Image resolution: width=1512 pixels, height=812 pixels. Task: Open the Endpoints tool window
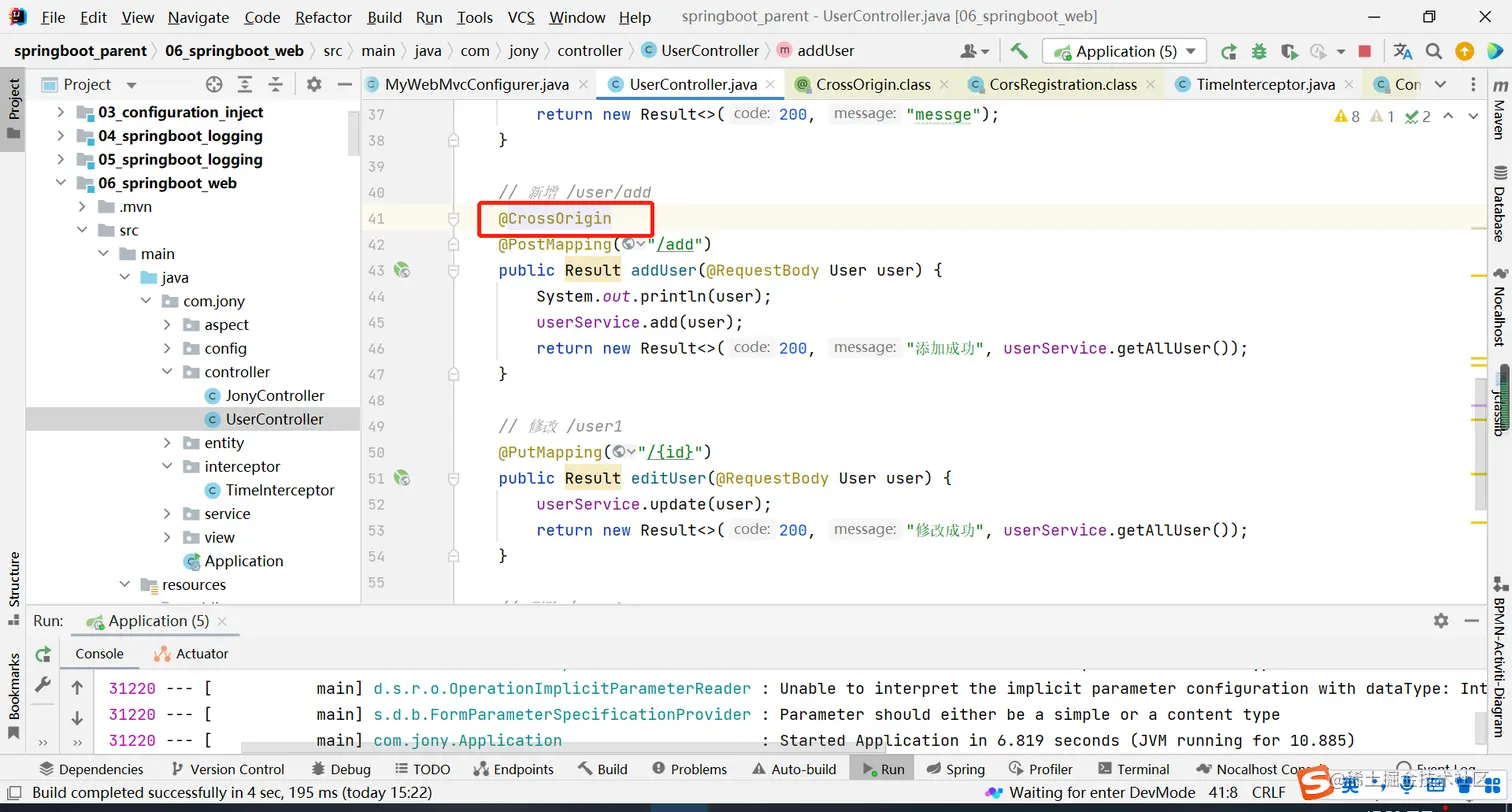[x=514, y=769]
